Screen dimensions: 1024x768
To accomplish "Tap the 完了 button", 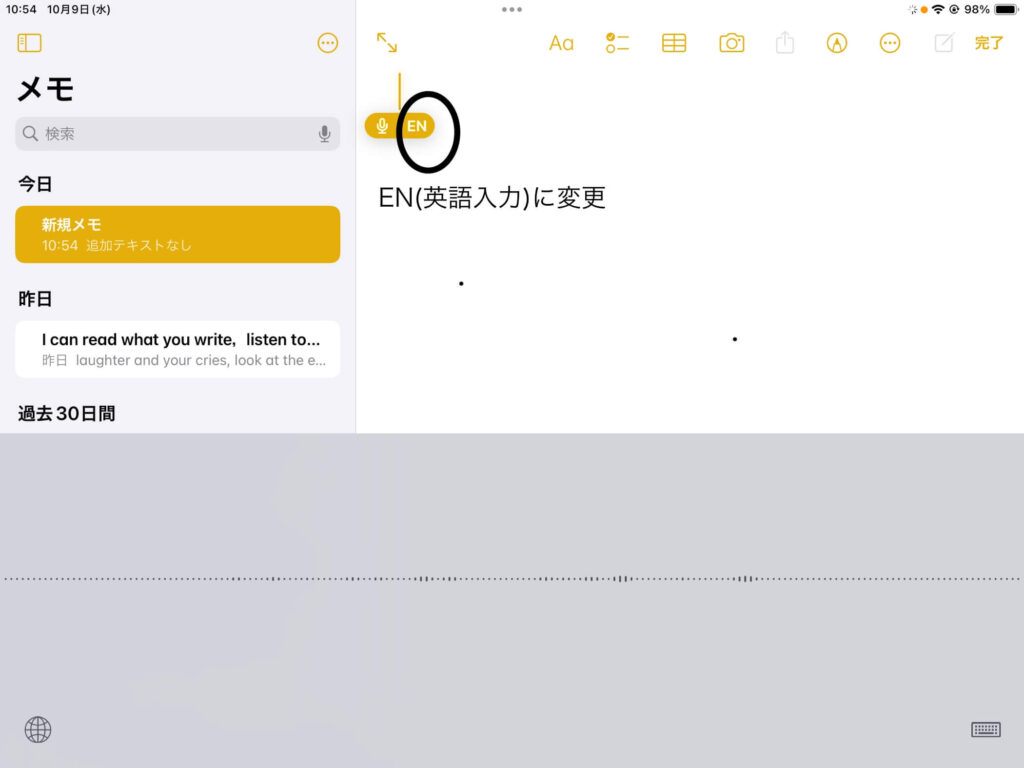I will [988, 43].
